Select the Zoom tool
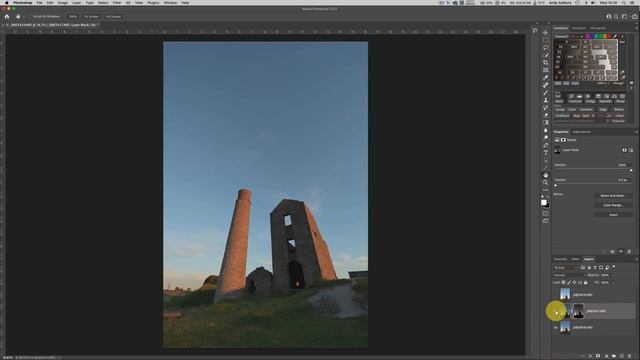Viewport: 640px width, 360px height. point(546,182)
